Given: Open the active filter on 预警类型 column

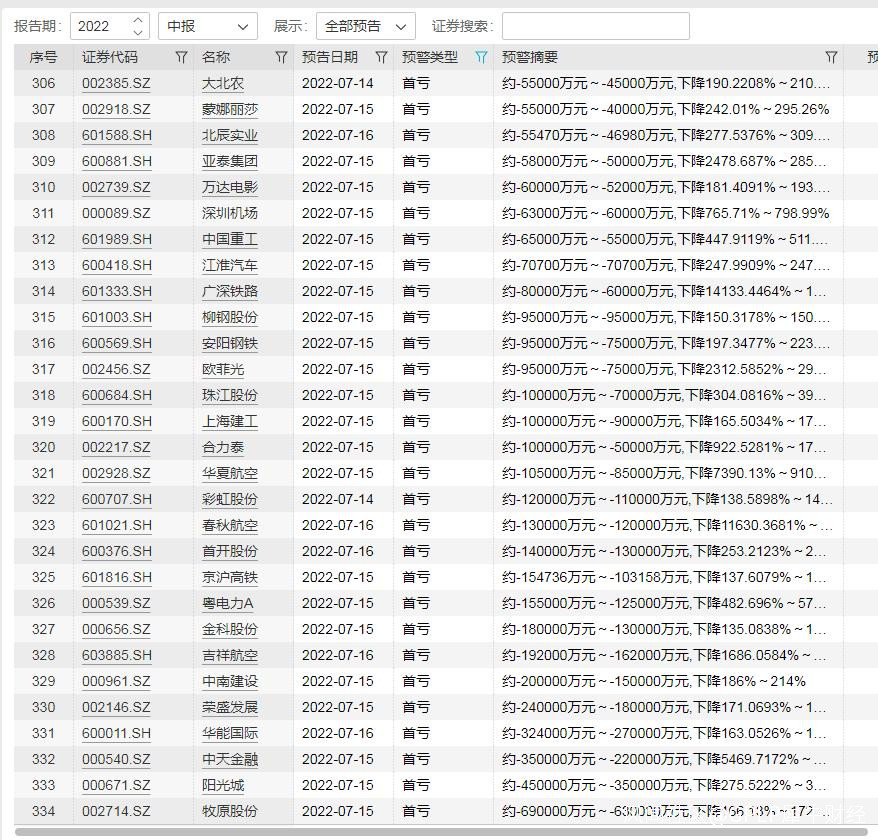Looking at the screenshot, I should (x=481, y=57).
